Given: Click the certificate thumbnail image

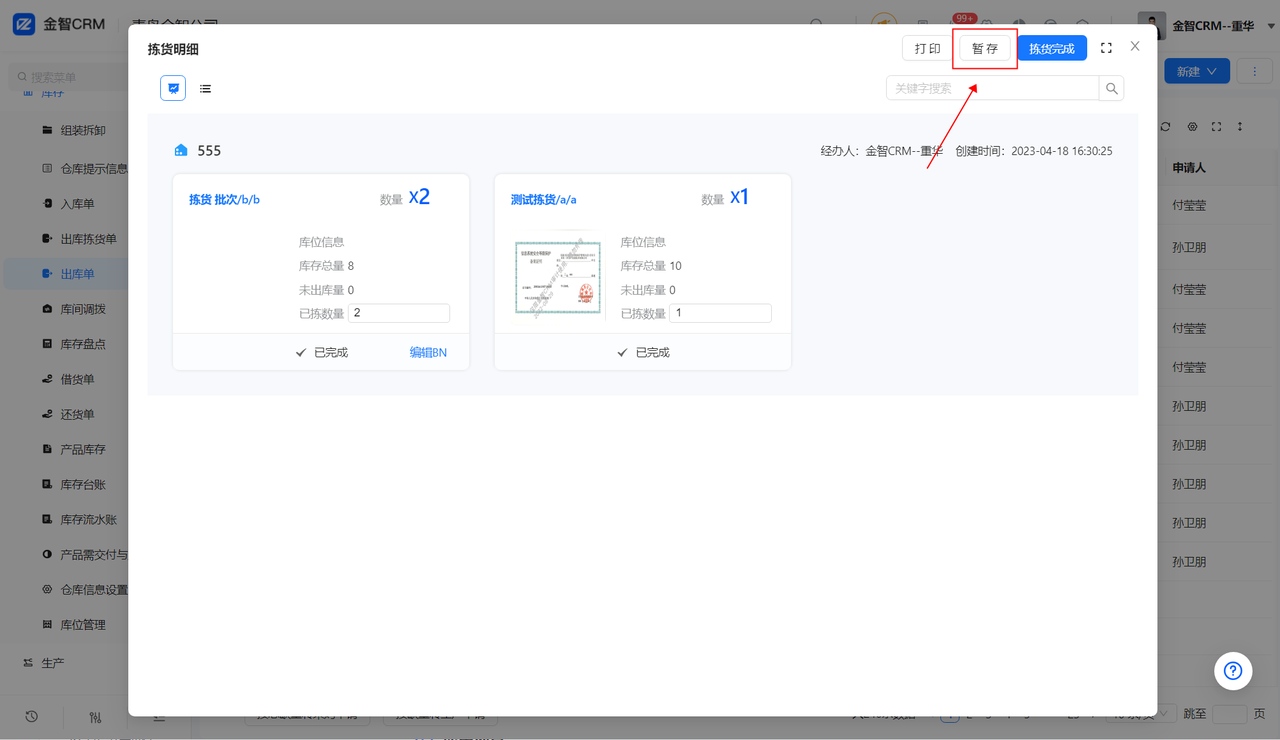Looking at the screenshot, I should pyautogui.click(x=558, y=277).
